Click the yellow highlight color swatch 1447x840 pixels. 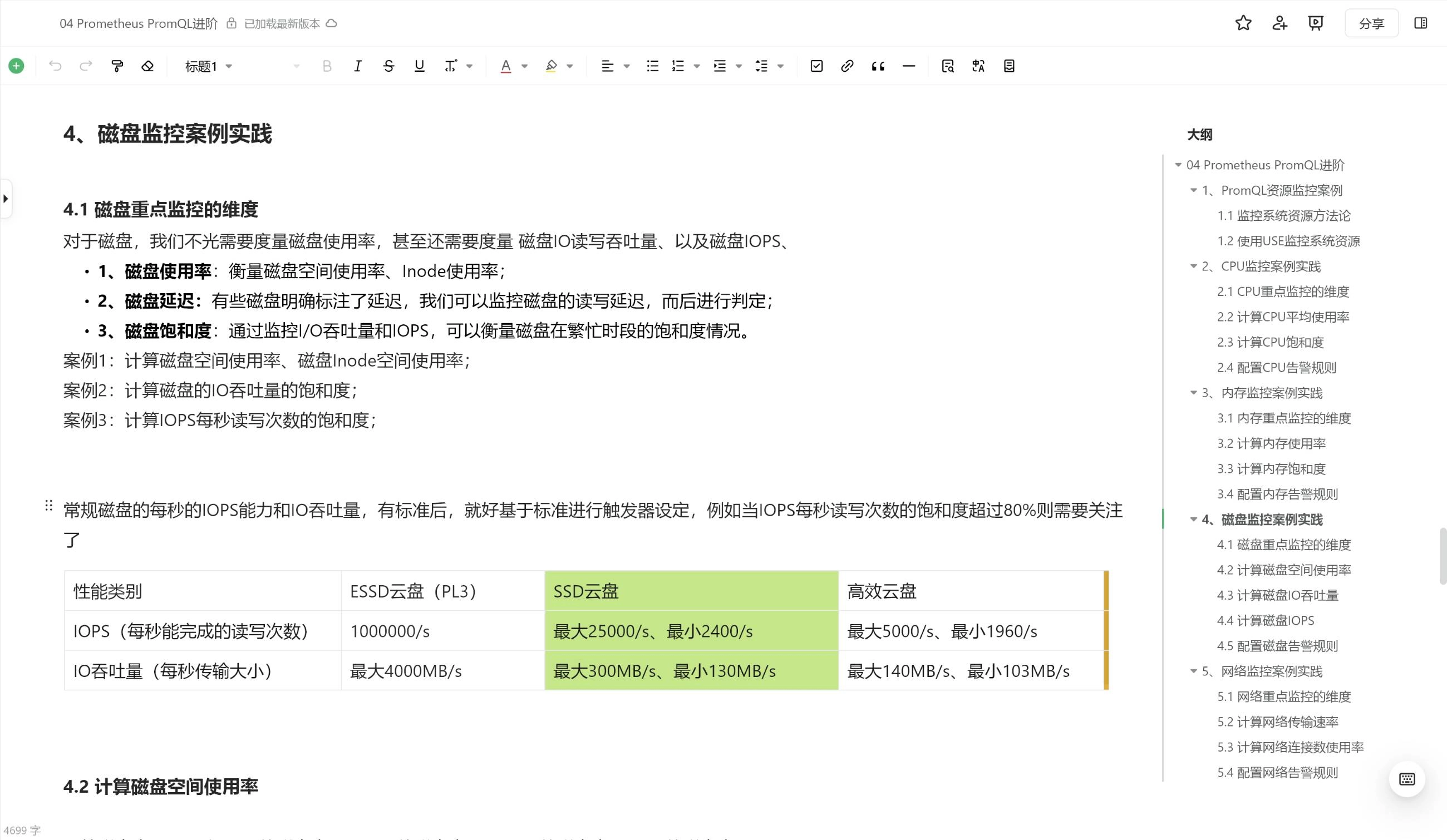click(x=550, y=66)
